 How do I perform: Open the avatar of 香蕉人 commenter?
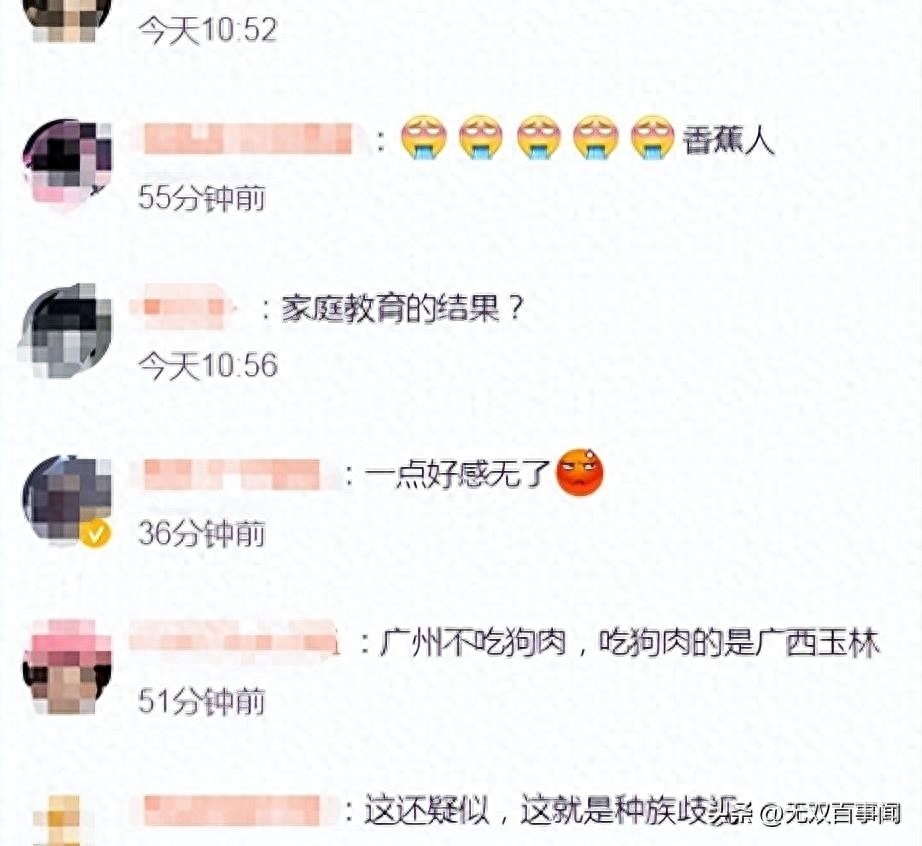[x=66, y=164]
